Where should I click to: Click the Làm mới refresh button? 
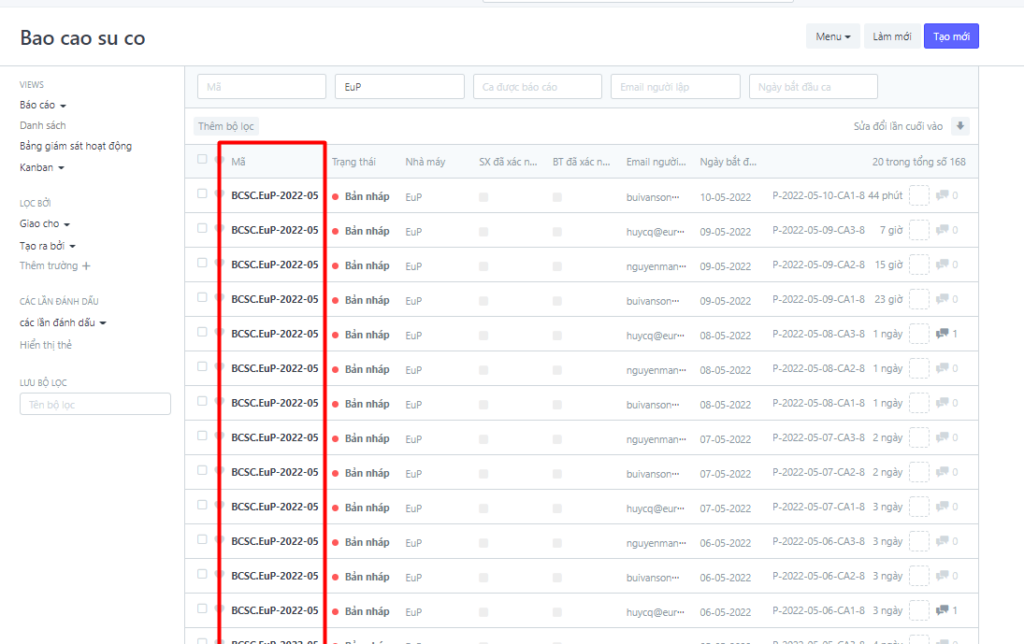click(891, 37)
